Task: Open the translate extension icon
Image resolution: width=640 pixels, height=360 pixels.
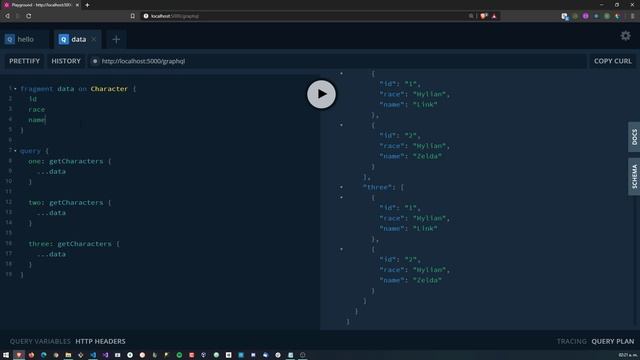Action: click(x=564, y=16)
